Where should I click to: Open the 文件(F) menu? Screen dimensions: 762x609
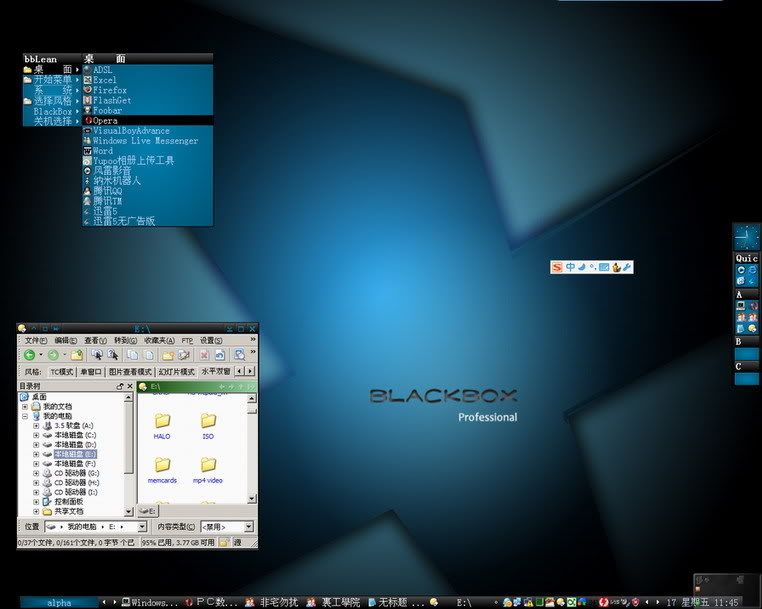point(36,340)
